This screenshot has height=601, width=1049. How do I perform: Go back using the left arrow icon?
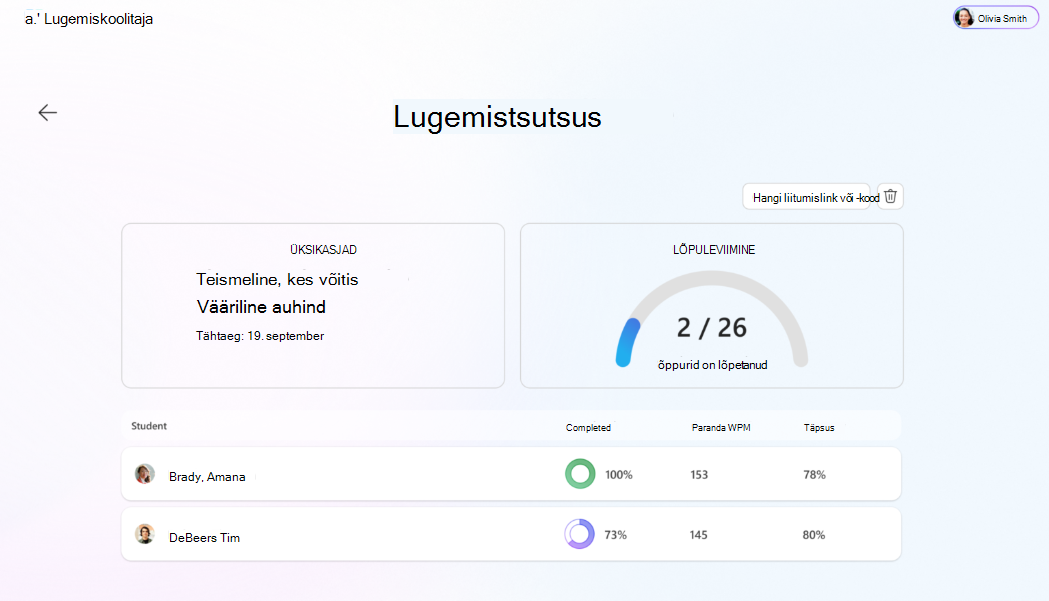coord(47,112)
